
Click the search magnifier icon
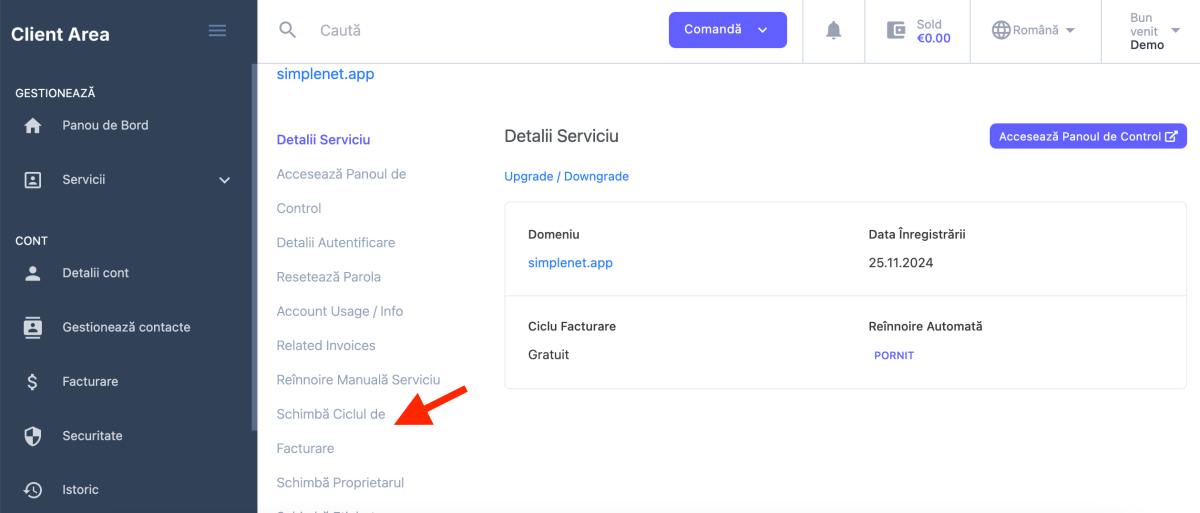pos(288,30)
